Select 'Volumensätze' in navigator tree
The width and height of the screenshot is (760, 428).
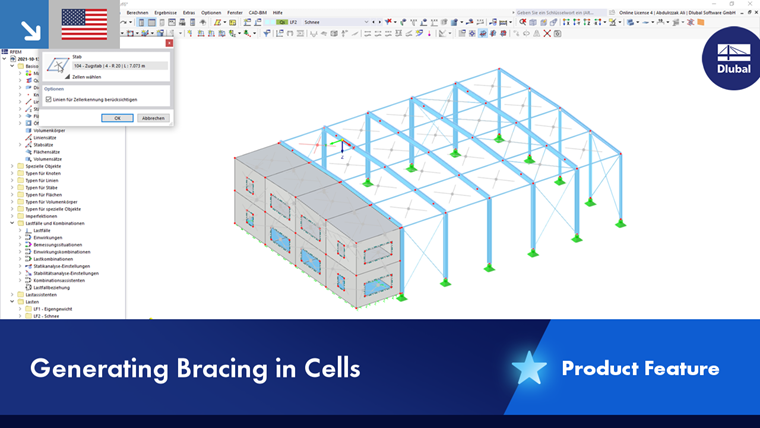point(48,159)
